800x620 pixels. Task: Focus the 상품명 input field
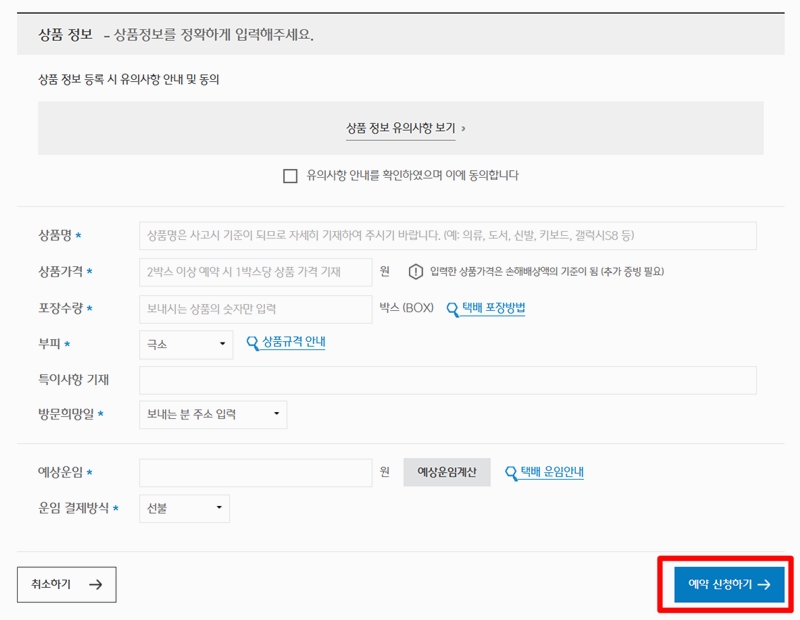point(447,235)
